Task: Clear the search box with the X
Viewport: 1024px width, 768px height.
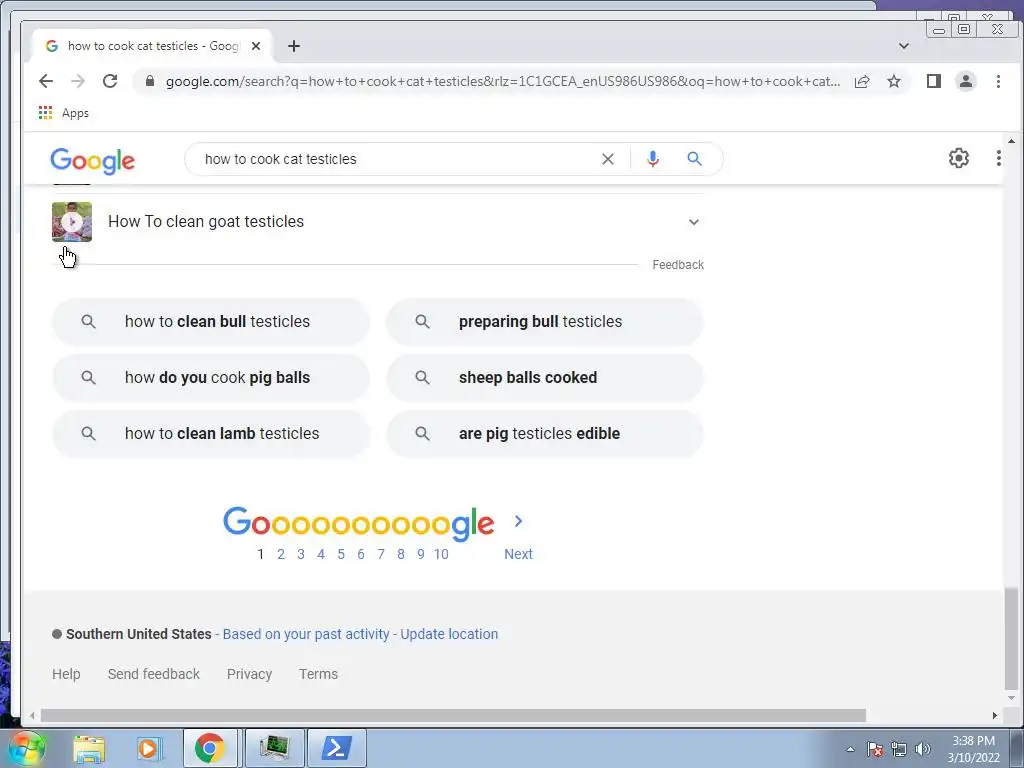Action: coord(607,159)
